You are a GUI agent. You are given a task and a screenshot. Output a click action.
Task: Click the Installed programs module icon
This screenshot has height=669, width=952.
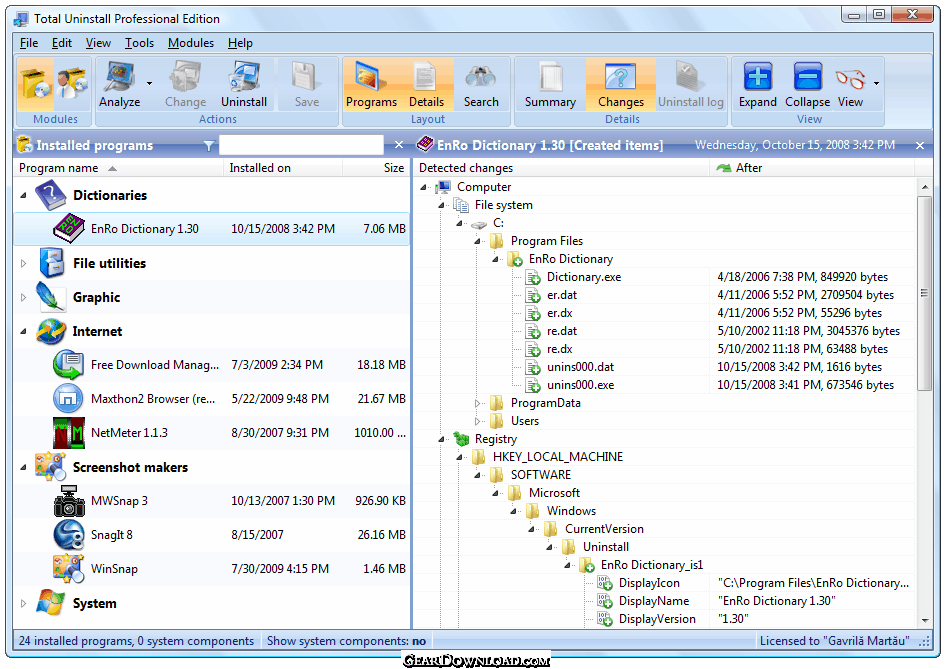click(x=35, y=83)
